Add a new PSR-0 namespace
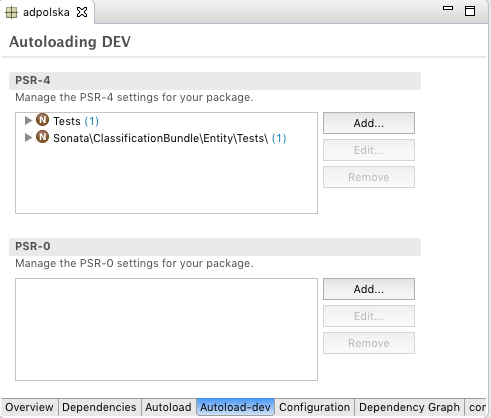491x418 pixels. 369,289
